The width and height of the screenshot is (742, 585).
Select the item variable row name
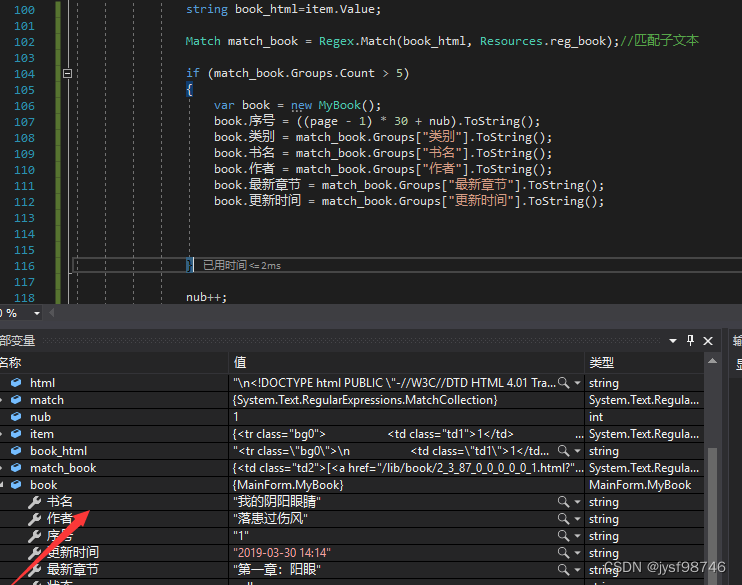[x=42, y=434]
